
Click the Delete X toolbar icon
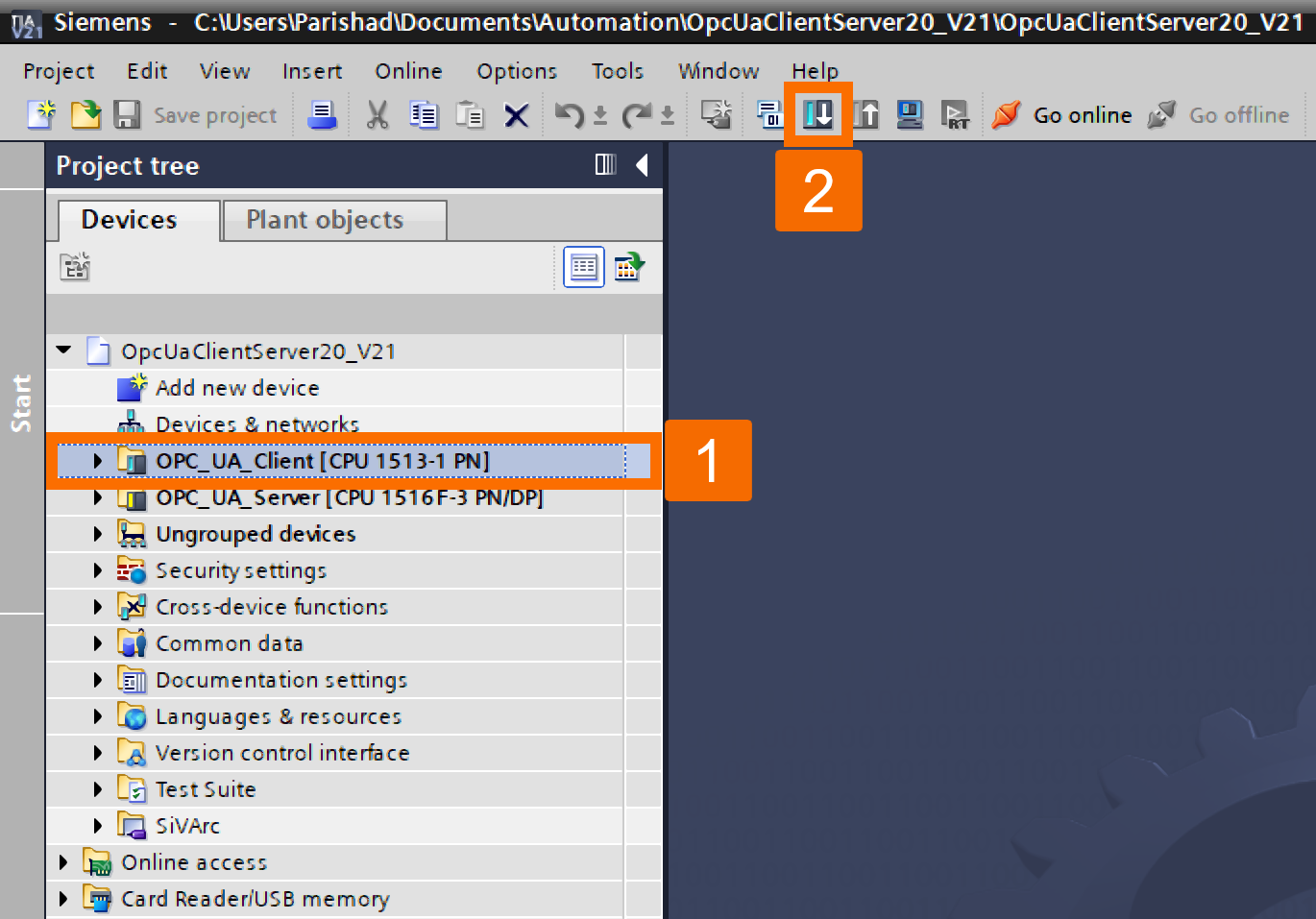[517, 116]
